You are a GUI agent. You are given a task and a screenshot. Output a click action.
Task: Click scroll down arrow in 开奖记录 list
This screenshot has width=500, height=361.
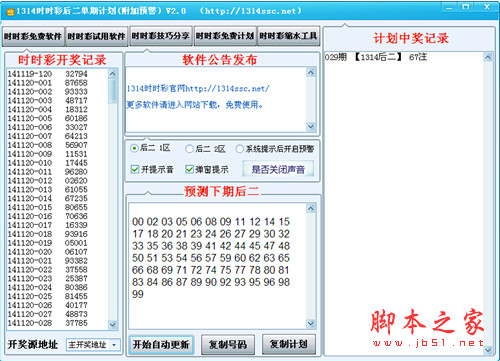pos(113,324)
